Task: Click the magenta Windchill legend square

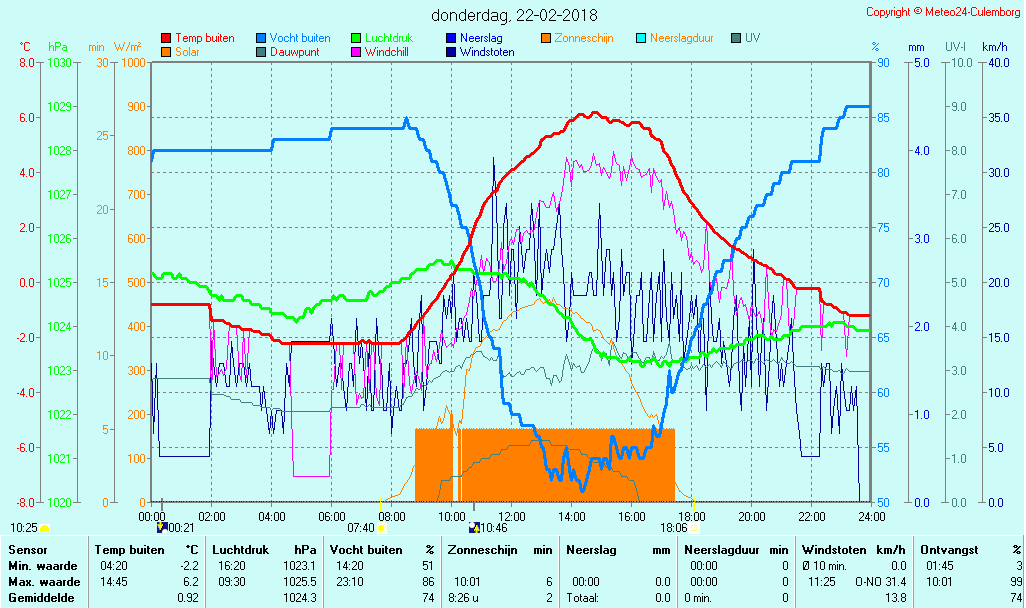Action: point(356,51)
